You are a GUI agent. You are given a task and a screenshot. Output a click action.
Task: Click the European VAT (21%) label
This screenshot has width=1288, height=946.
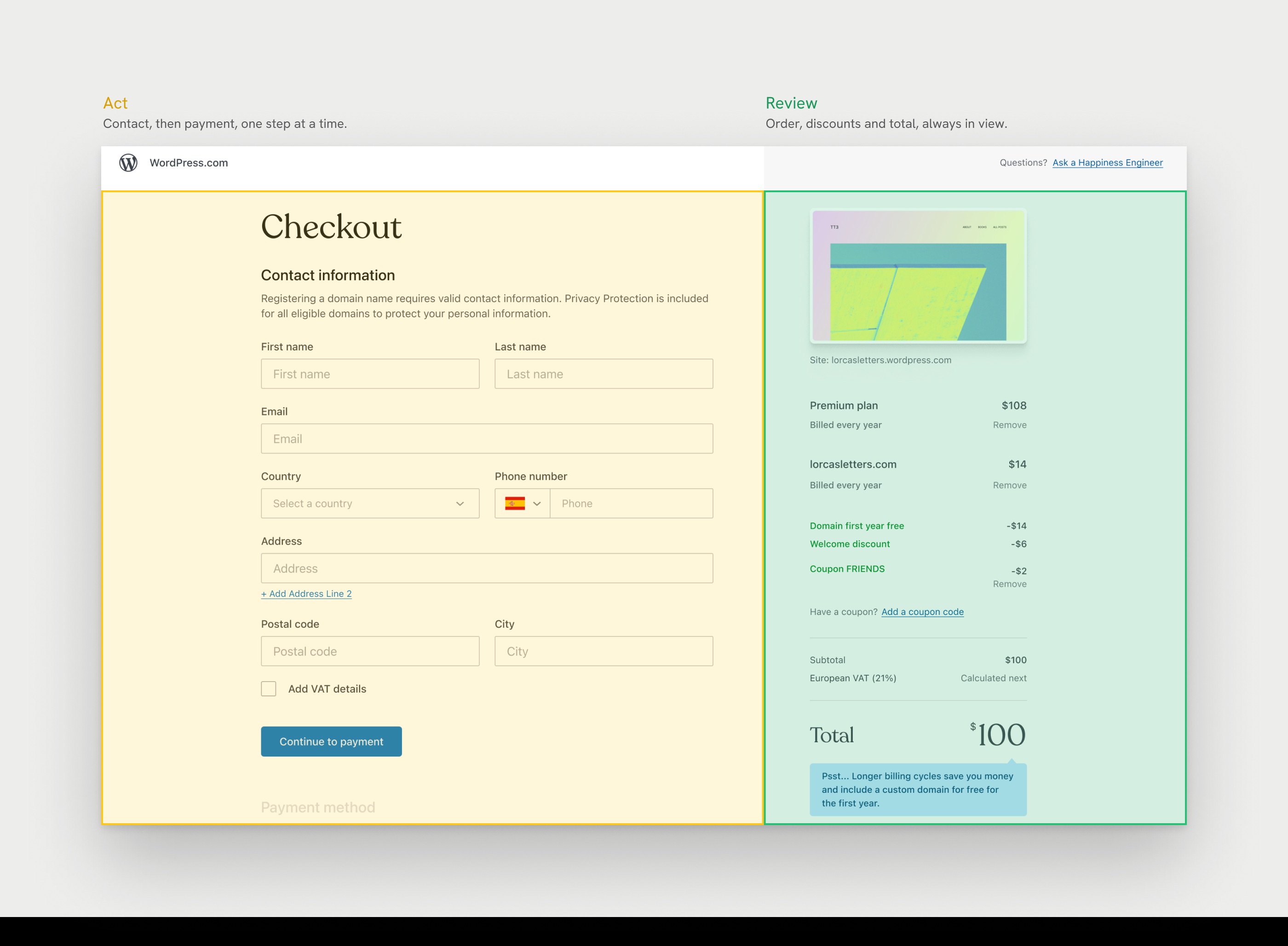pyautogui.click(x=853, y=678)
